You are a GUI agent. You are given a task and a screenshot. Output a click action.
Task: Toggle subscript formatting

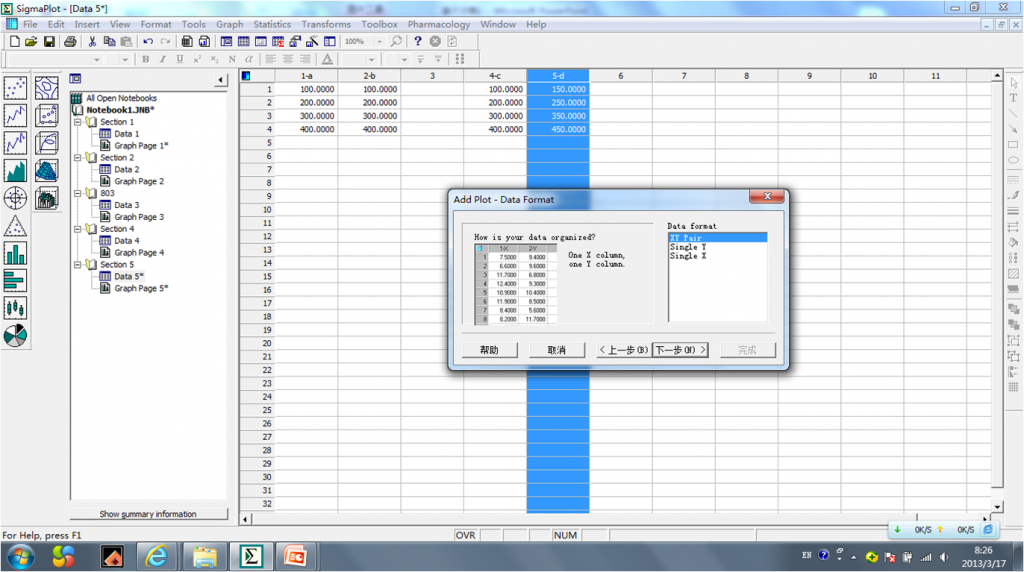tap(214, 59)
